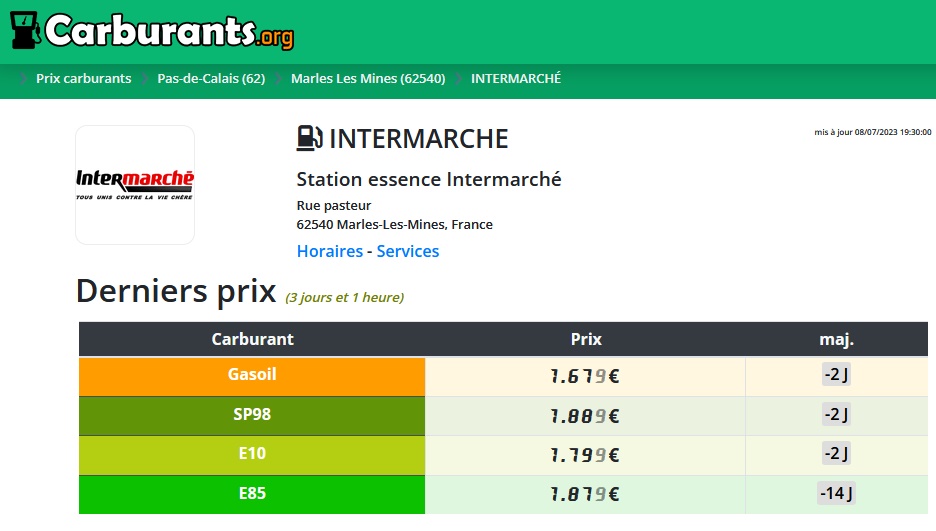
Task: Click the Prix column header
Action: click(586, 339)
